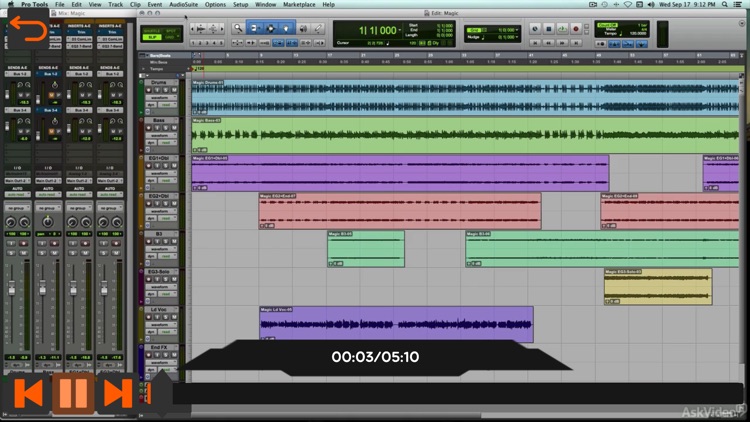Click the Tab to Transients icon
This screenshot has height=422, width=750.
click(251, 43)
